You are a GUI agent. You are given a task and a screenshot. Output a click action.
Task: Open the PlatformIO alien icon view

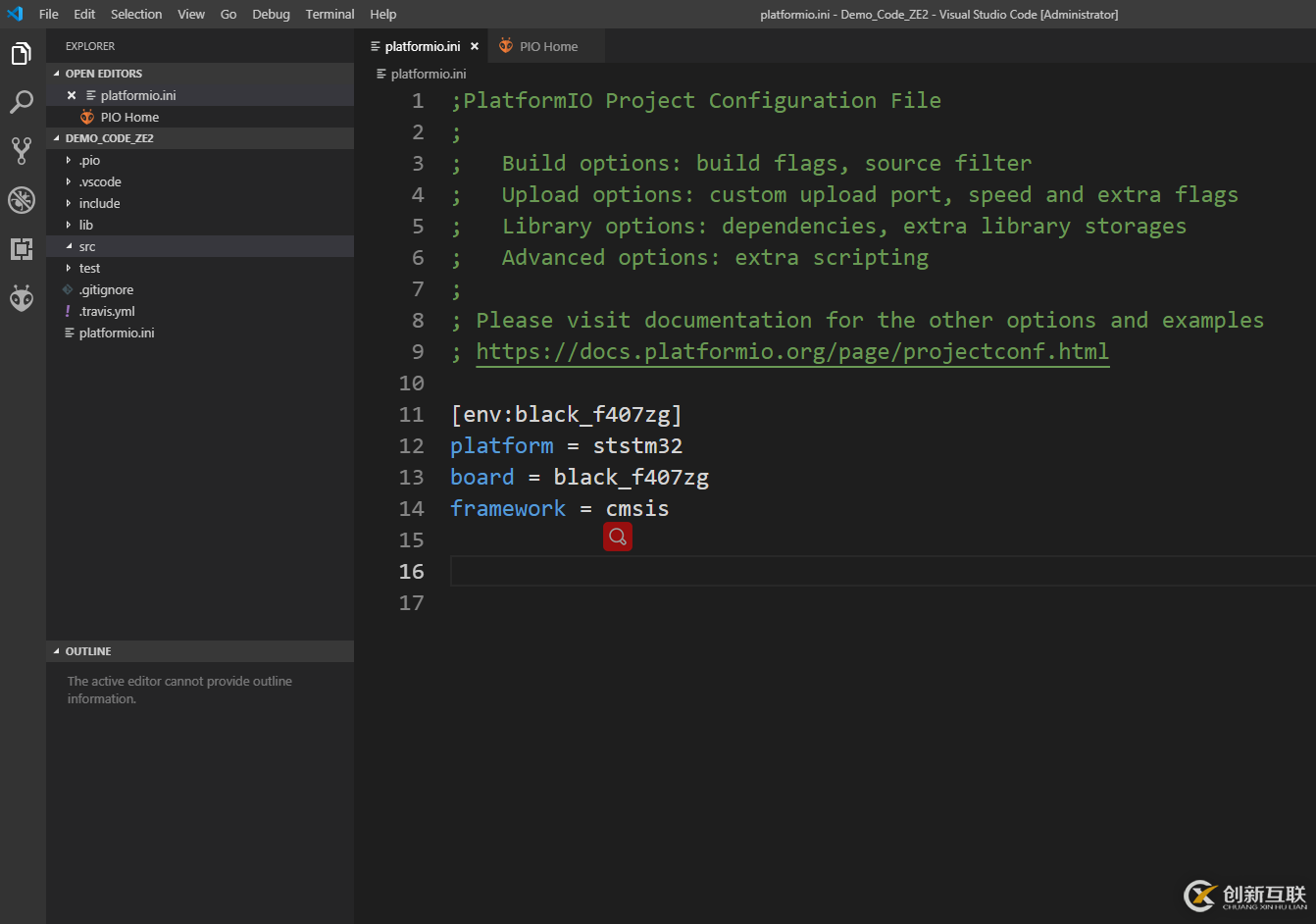(22, 298)
